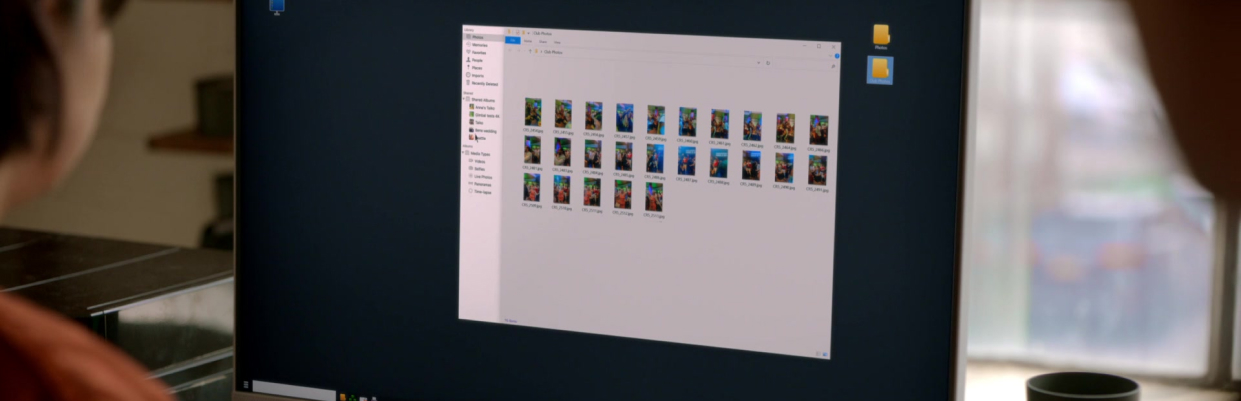Collapse the Shared Albums group
The image size is (1241, 401).
tap(463, 99)
